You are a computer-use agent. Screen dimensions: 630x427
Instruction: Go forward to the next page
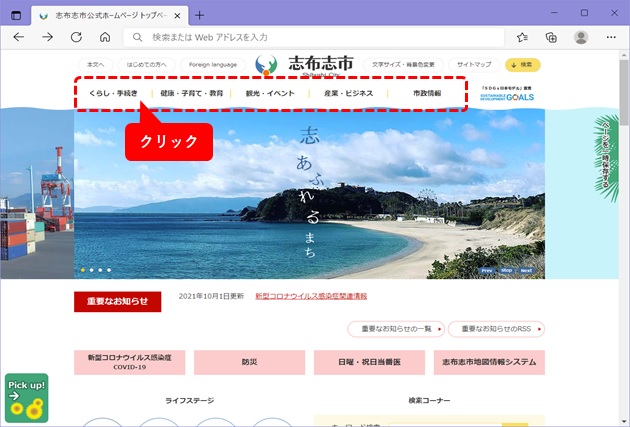coord(47,37)
